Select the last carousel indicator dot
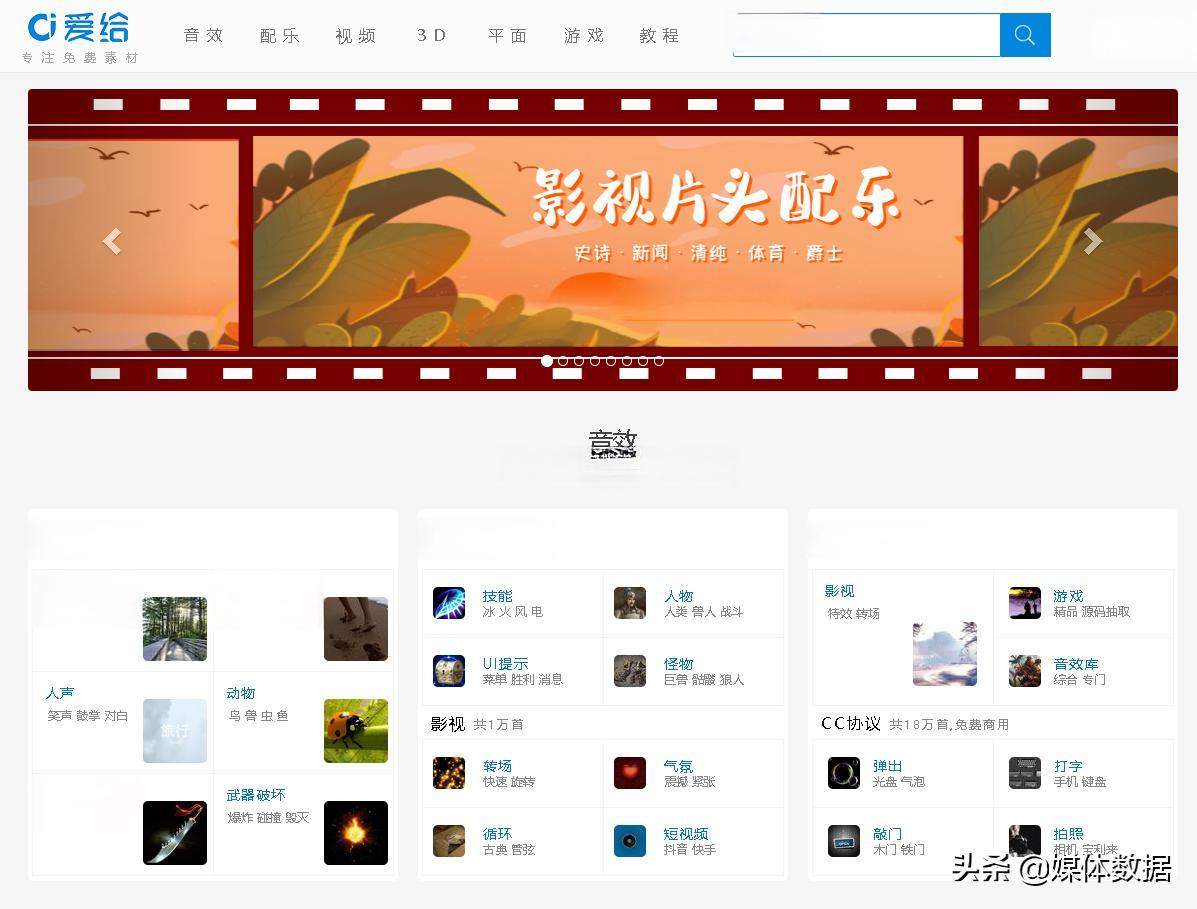Screen dimensions: 1197x909 point(660,361)
